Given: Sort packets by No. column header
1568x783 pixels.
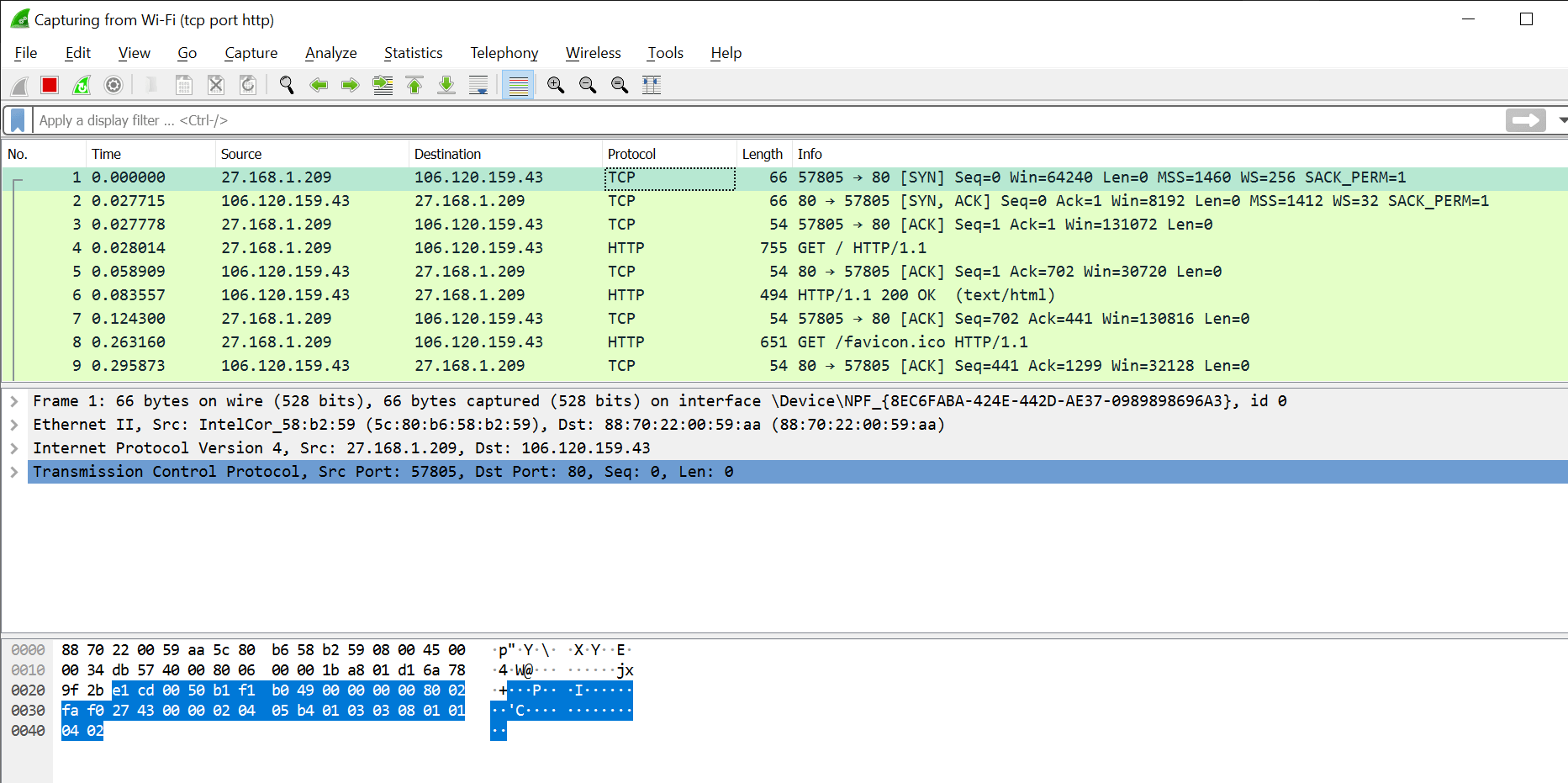Looking at the screenshot, I should point(44,154).
